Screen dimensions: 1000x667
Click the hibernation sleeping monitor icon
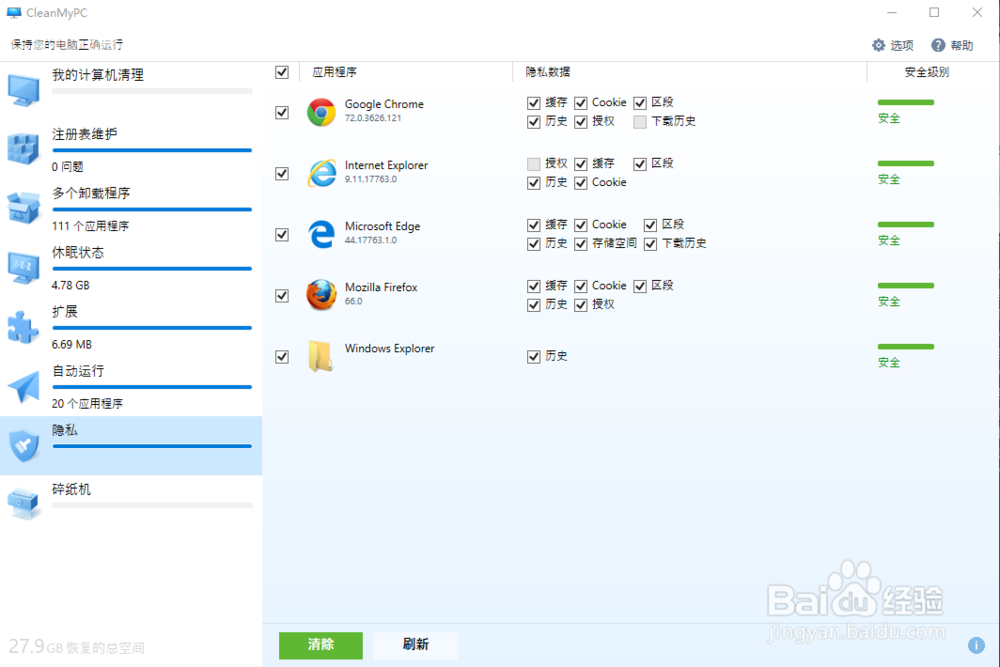point(24,267)
